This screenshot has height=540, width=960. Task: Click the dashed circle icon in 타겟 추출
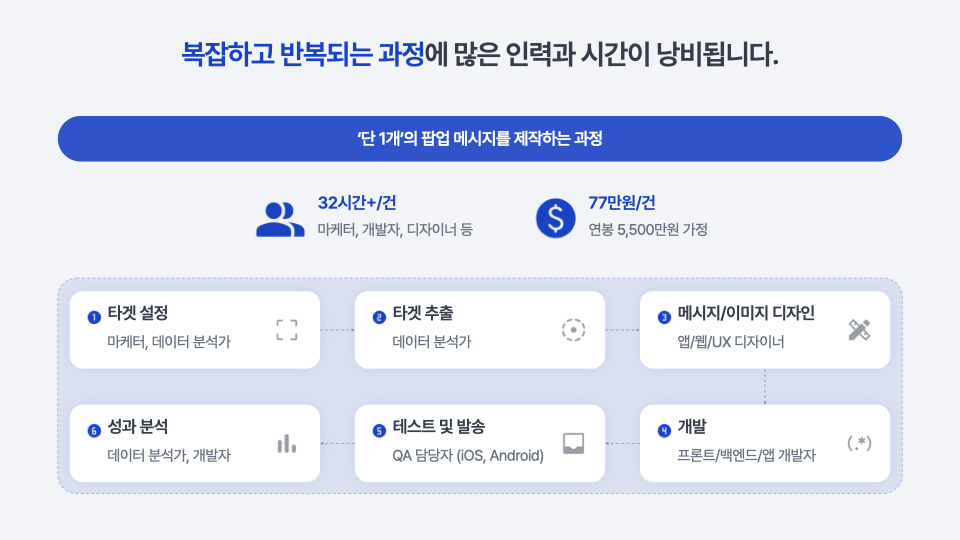[573, 330]
